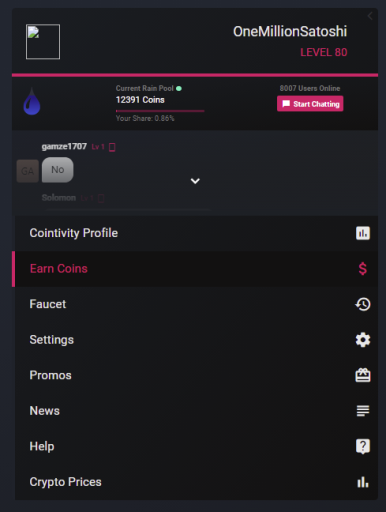Click the News lines icon
This screenshot has width=386, height=512.
pos(363,411)
